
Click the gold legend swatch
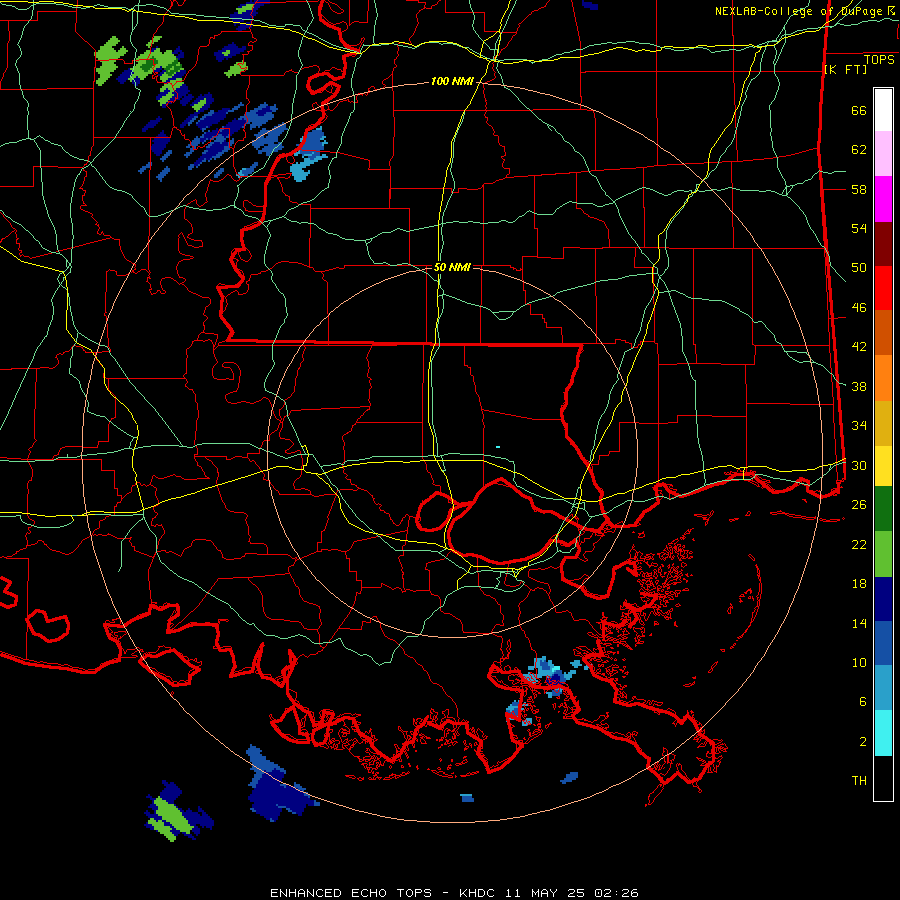click(883, 423)
